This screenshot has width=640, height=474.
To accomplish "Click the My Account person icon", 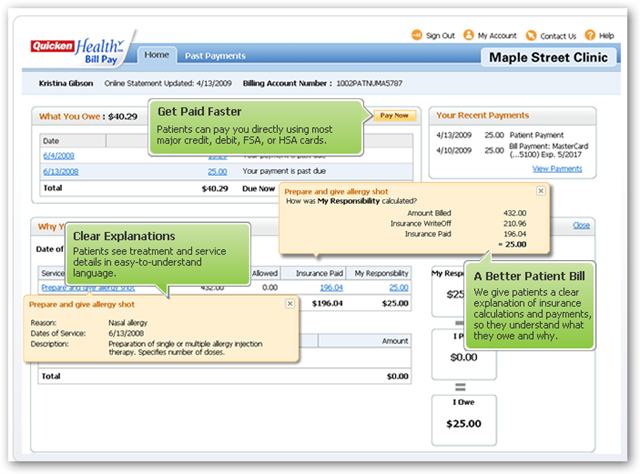I will pyautogui.click(x=469, y=35).
